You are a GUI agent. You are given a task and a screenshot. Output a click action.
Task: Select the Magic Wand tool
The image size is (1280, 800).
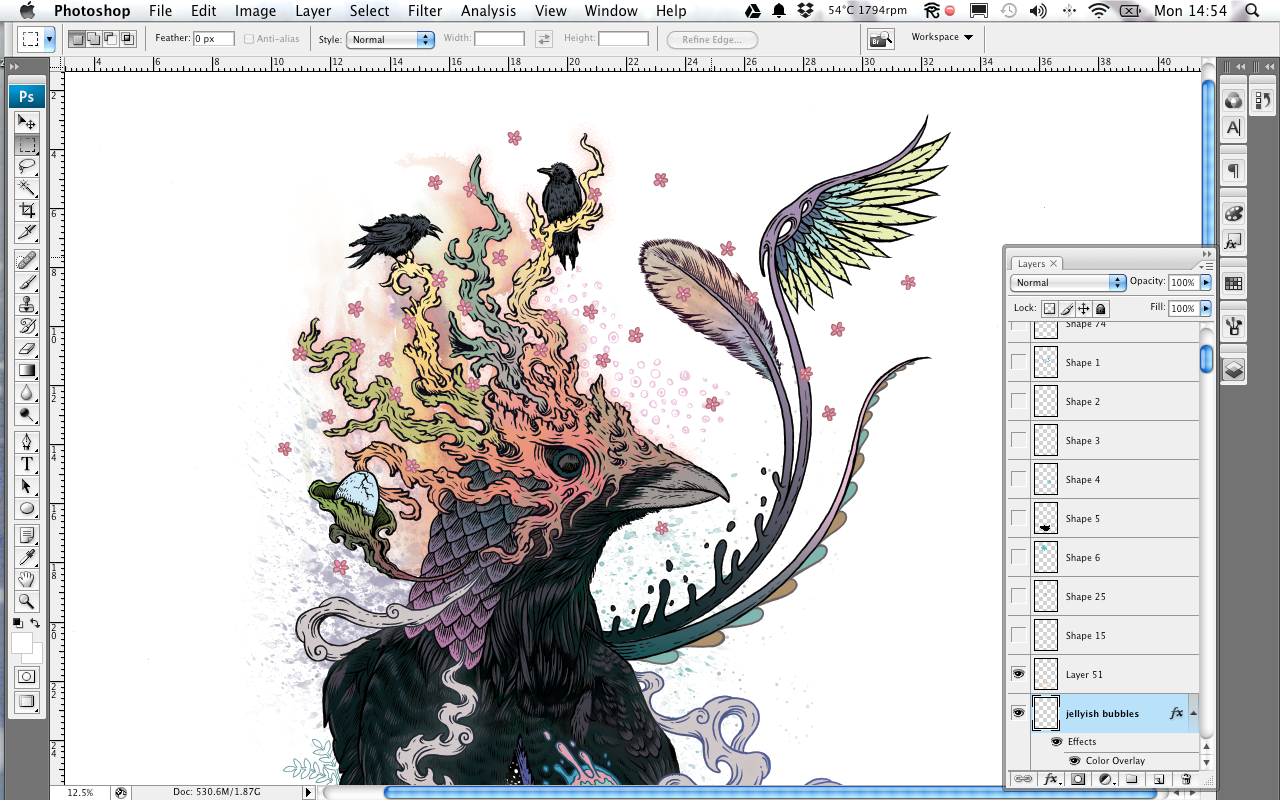27,188
